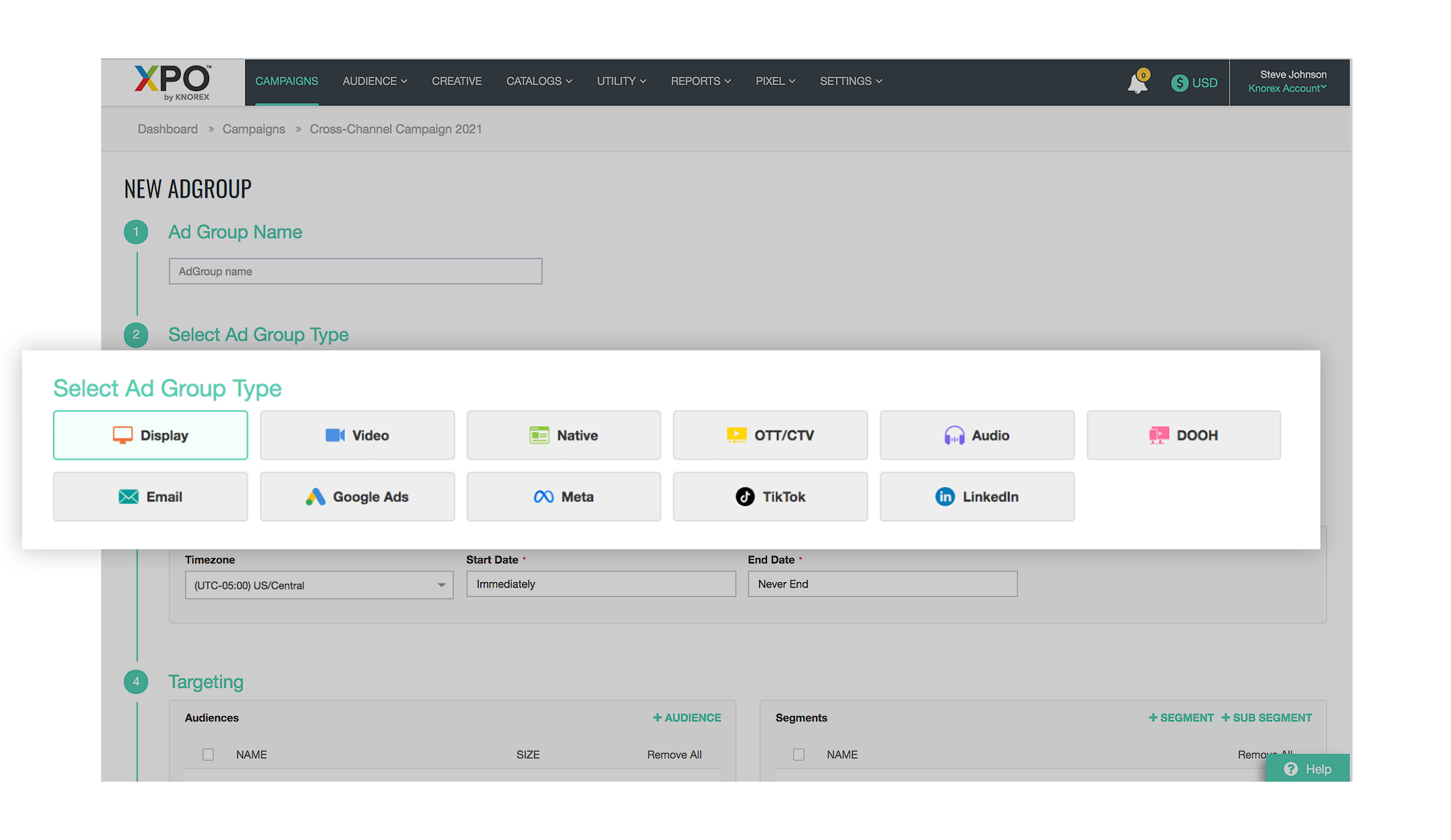The image size is (1451, 840).
Task: Select the Timezone dropdown field
Action: [x=316, y=584]
